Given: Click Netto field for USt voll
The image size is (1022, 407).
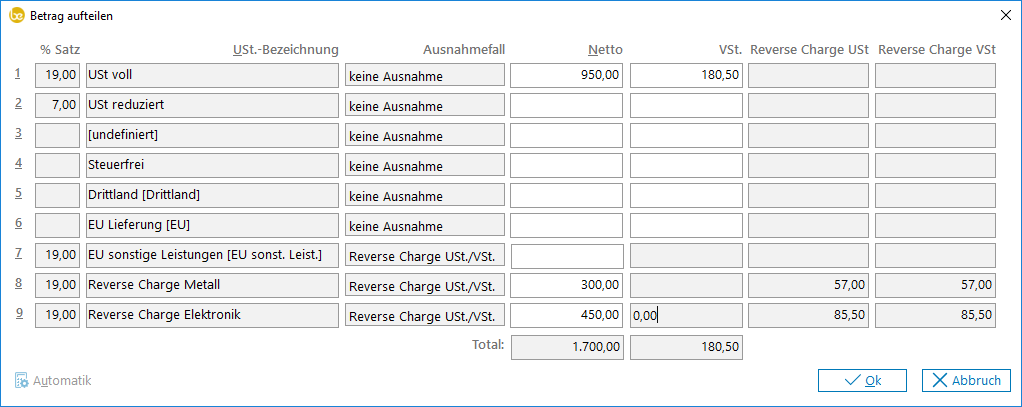Looking at the screenshot, I should (x=566, y=74).
